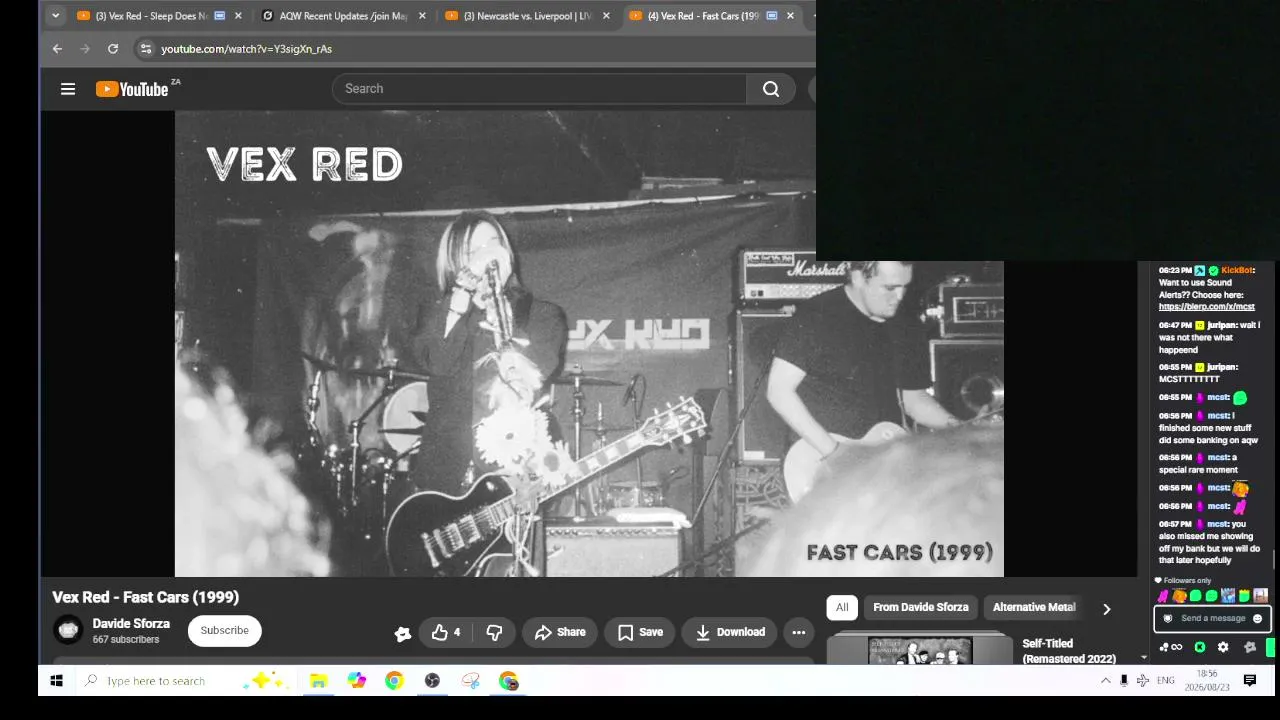Insert the pink emote from quick emotes row
This screenshot has height=720, width=1280.
pos(1163,596)
